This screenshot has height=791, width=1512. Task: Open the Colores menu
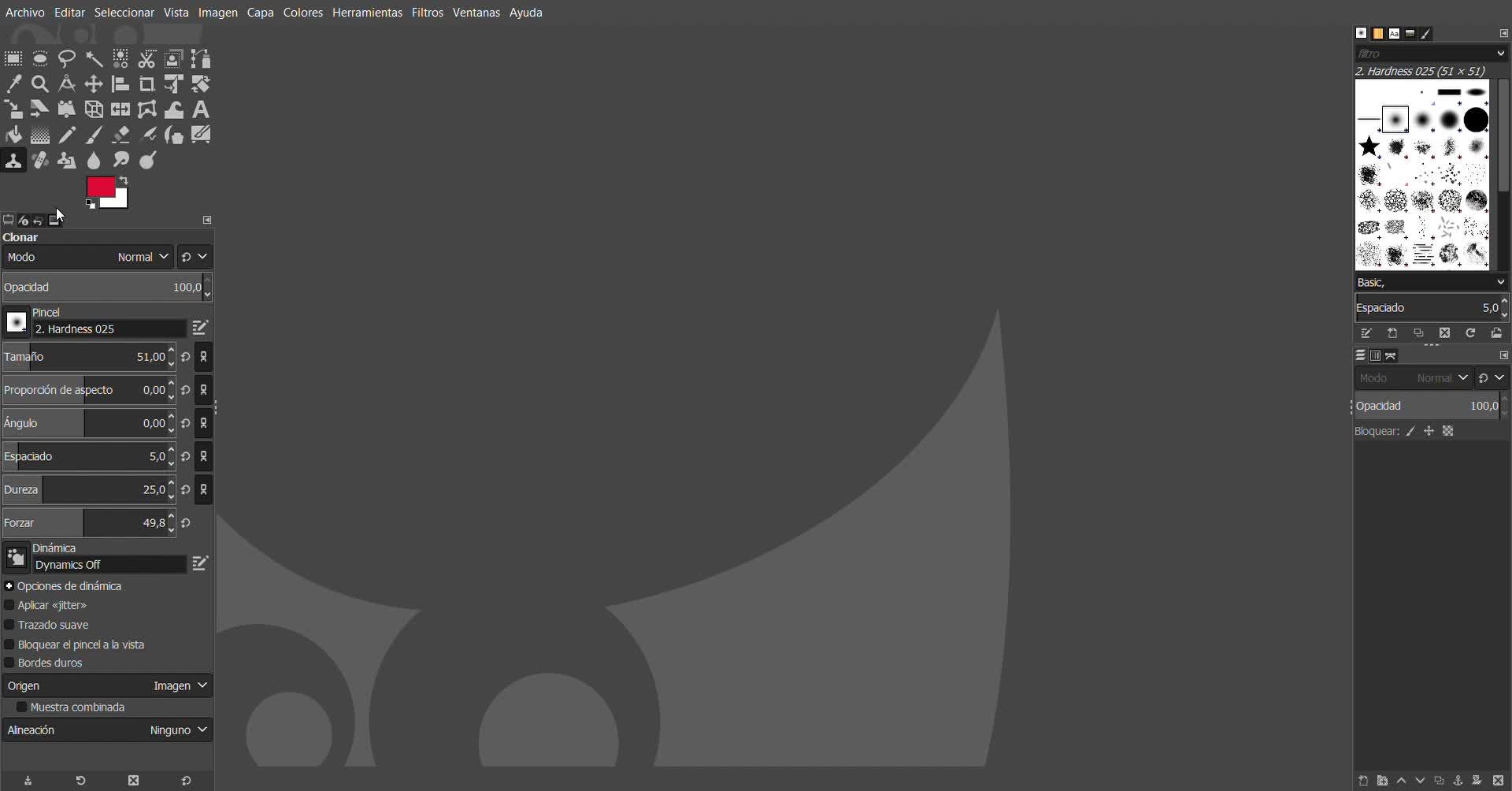303,13
